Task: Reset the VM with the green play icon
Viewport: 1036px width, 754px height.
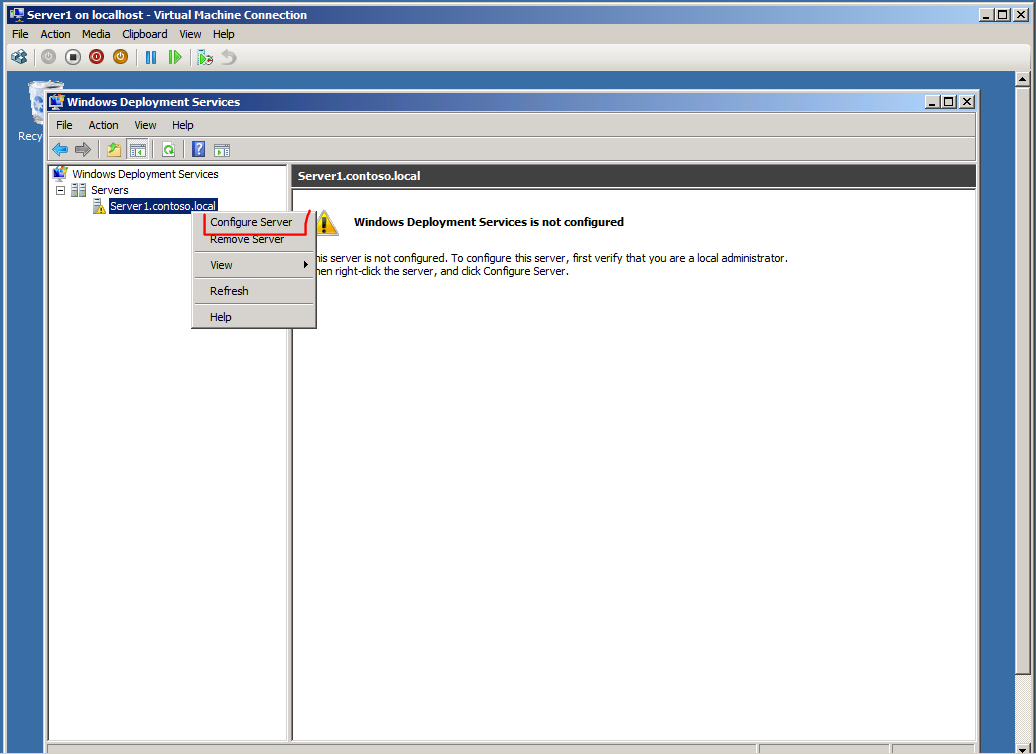Action: [x=174, y=57]
